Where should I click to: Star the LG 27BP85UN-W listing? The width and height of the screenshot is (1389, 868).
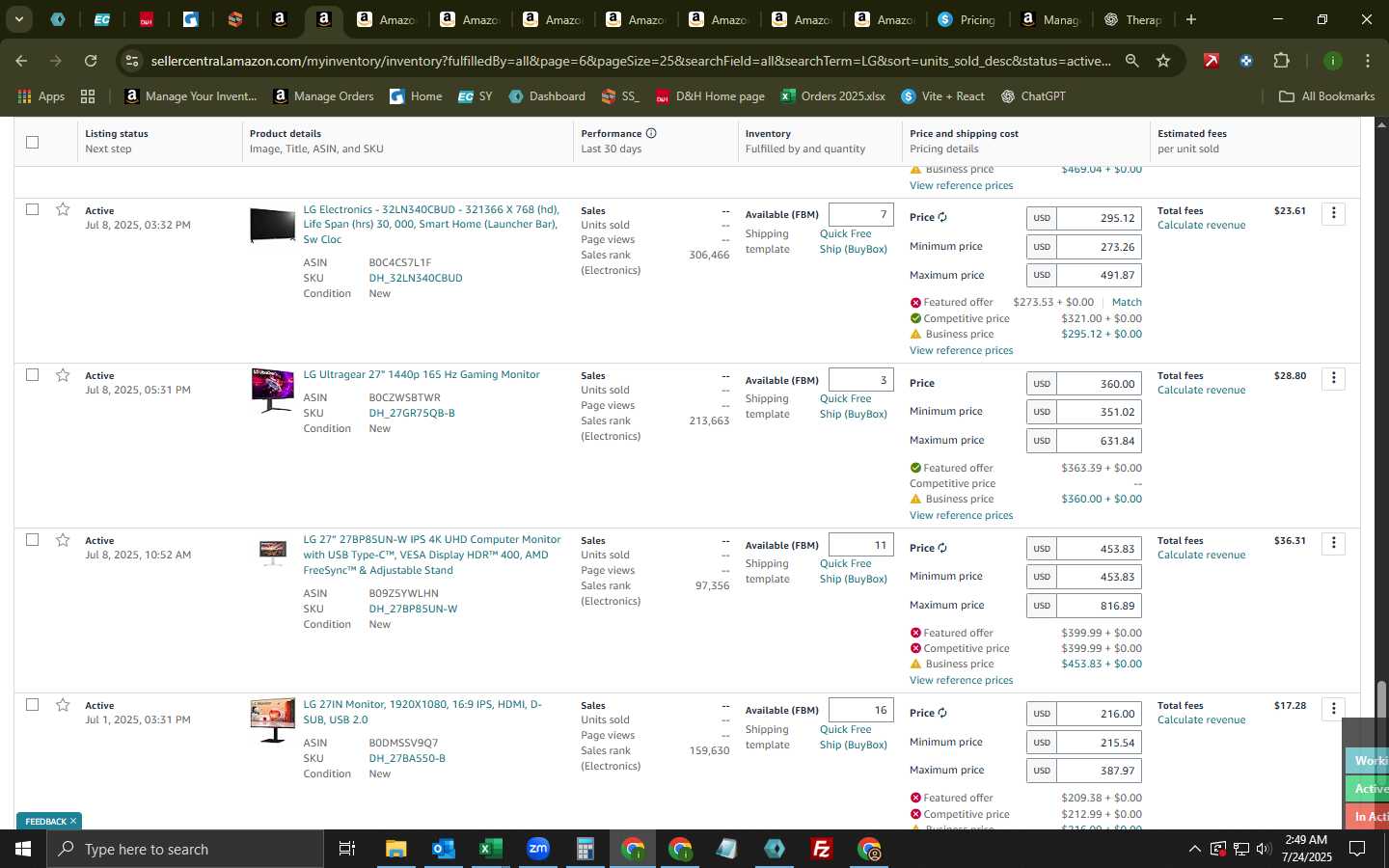click(63, 540)
